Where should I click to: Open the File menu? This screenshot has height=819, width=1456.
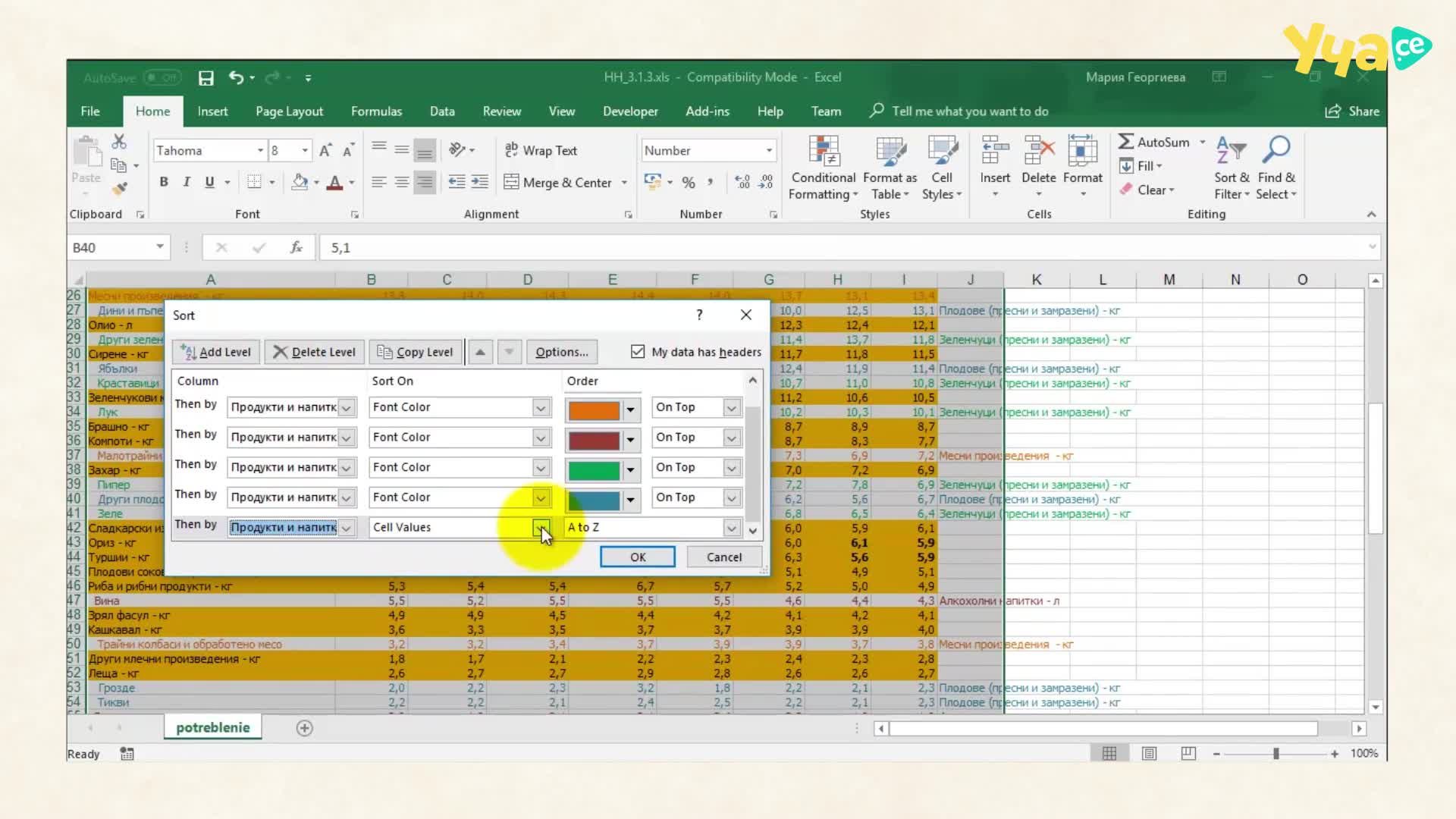90,111
